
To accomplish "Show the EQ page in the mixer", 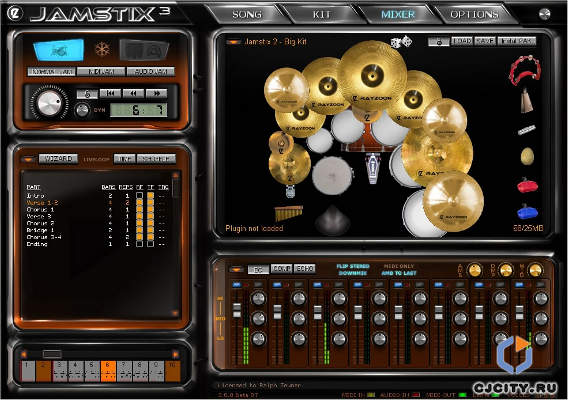I will (x=258, y=269).
